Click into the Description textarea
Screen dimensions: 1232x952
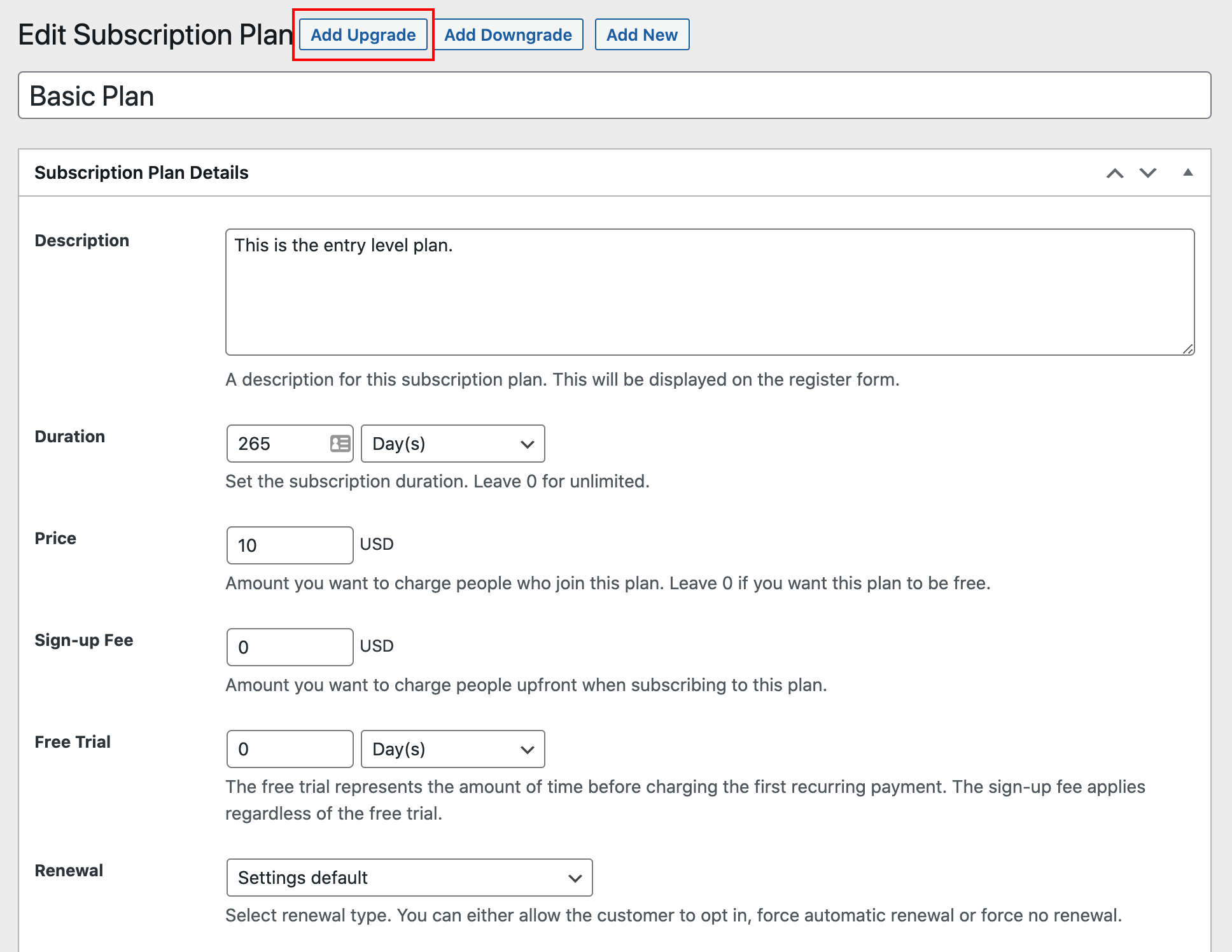click(710, 292)
